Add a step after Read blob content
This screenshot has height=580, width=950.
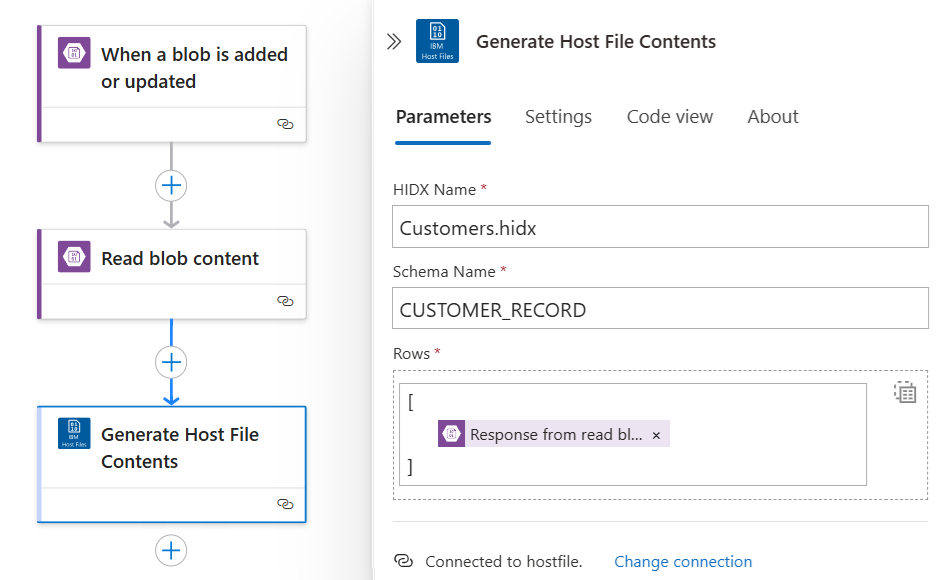pyautogui.click(x=171, y=361)
